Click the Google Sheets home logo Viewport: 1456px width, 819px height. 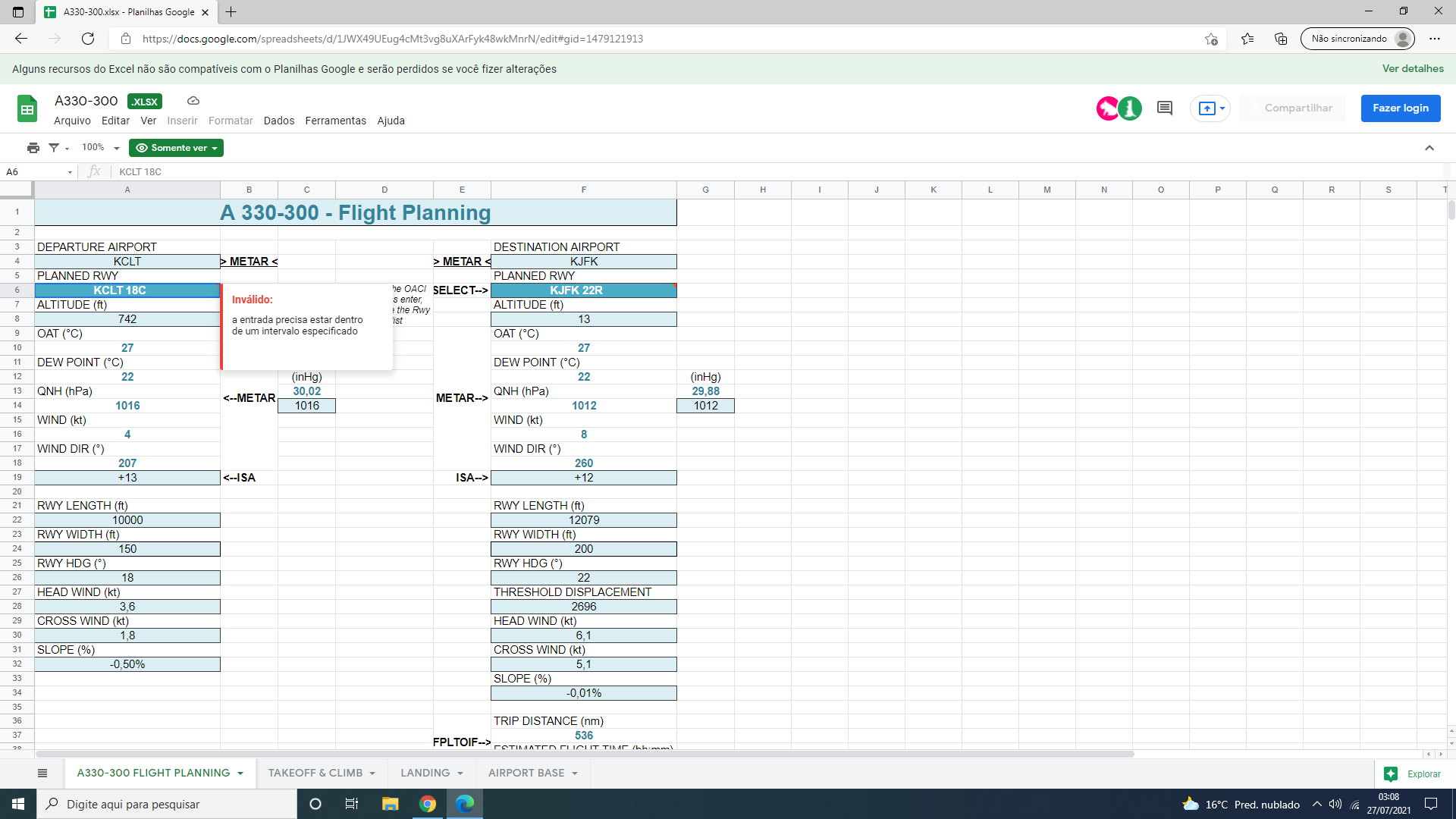pyautogui.click(x=27, y=109)
